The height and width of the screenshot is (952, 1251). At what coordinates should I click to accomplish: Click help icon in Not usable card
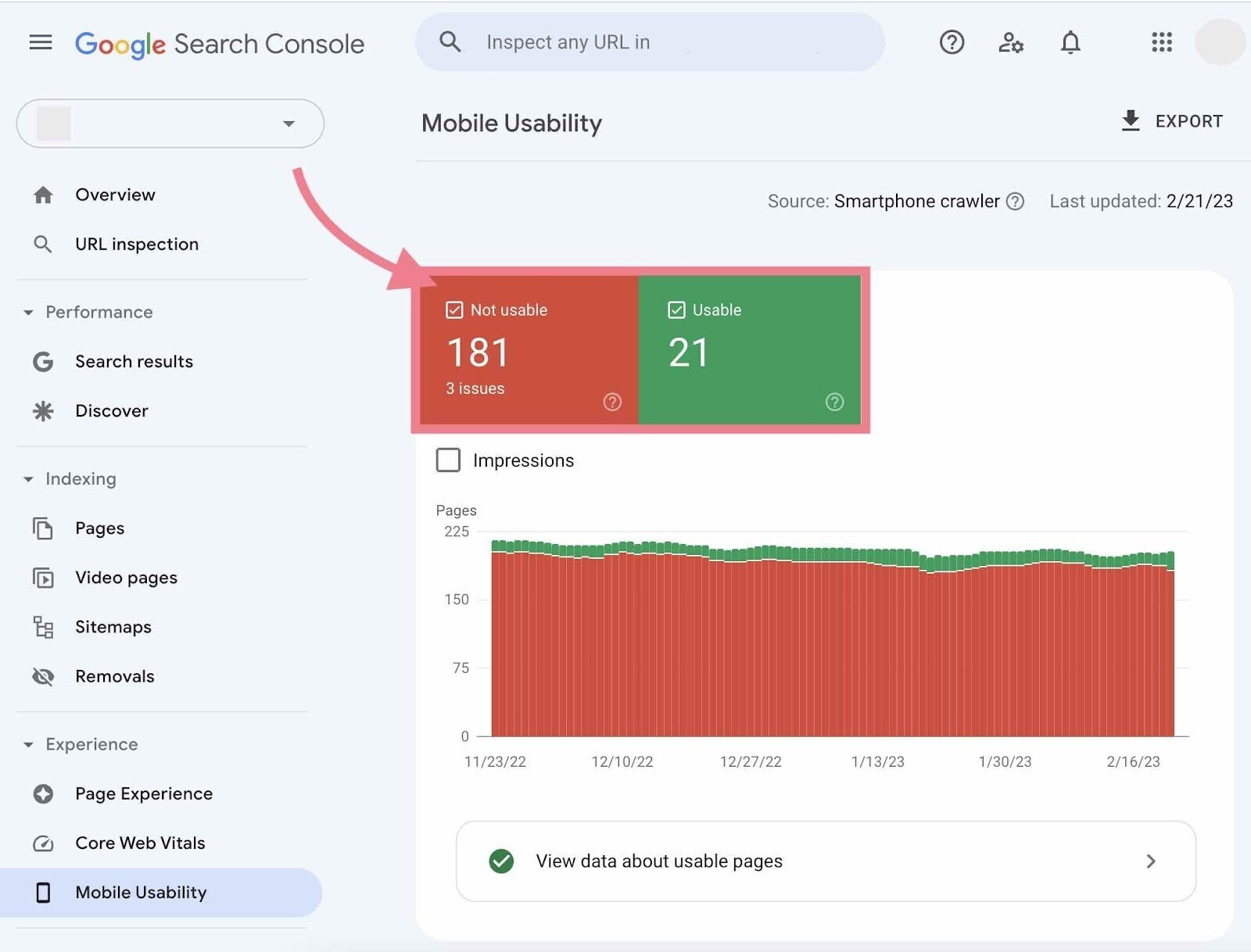[612, 402]
